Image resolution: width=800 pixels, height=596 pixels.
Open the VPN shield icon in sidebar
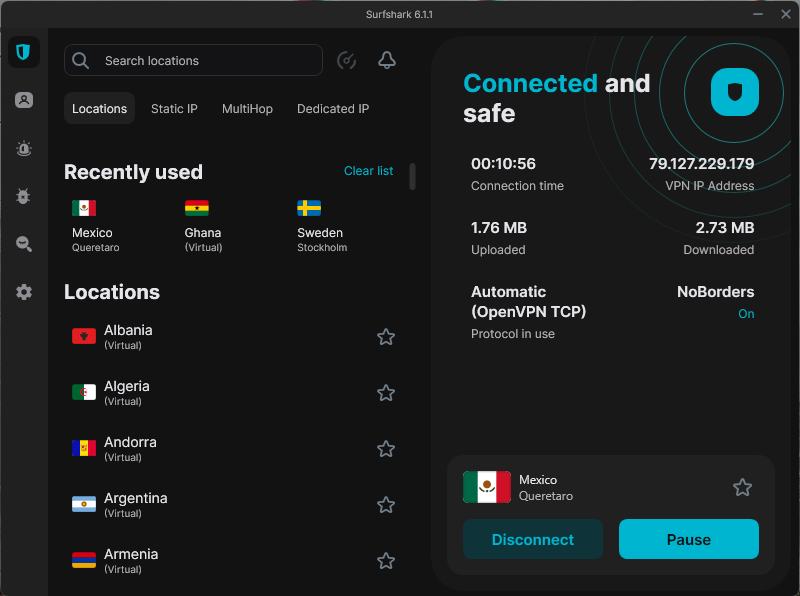(x=23, y=52)
